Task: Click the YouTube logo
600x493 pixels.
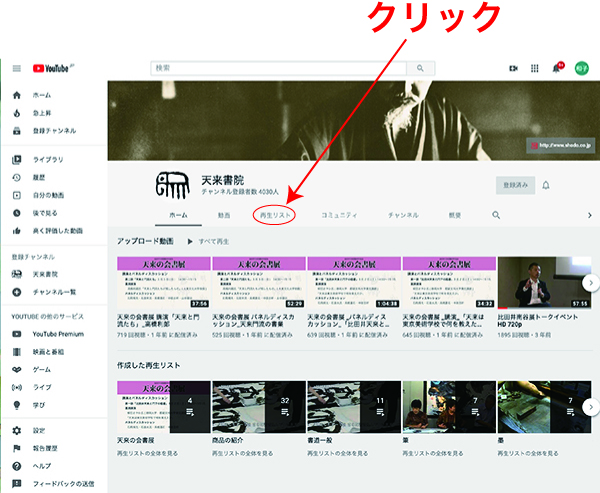Action: tap(52, 68)
